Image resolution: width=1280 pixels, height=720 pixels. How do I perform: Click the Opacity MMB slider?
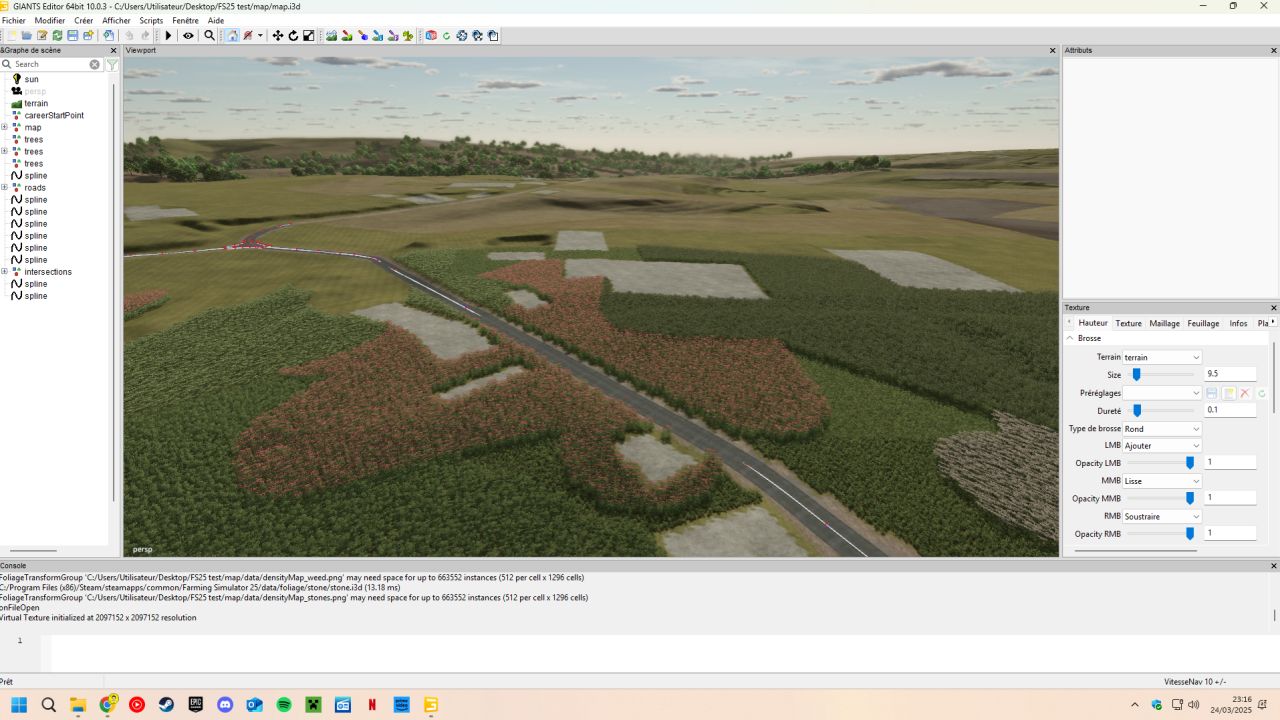tap(1160, 498)
